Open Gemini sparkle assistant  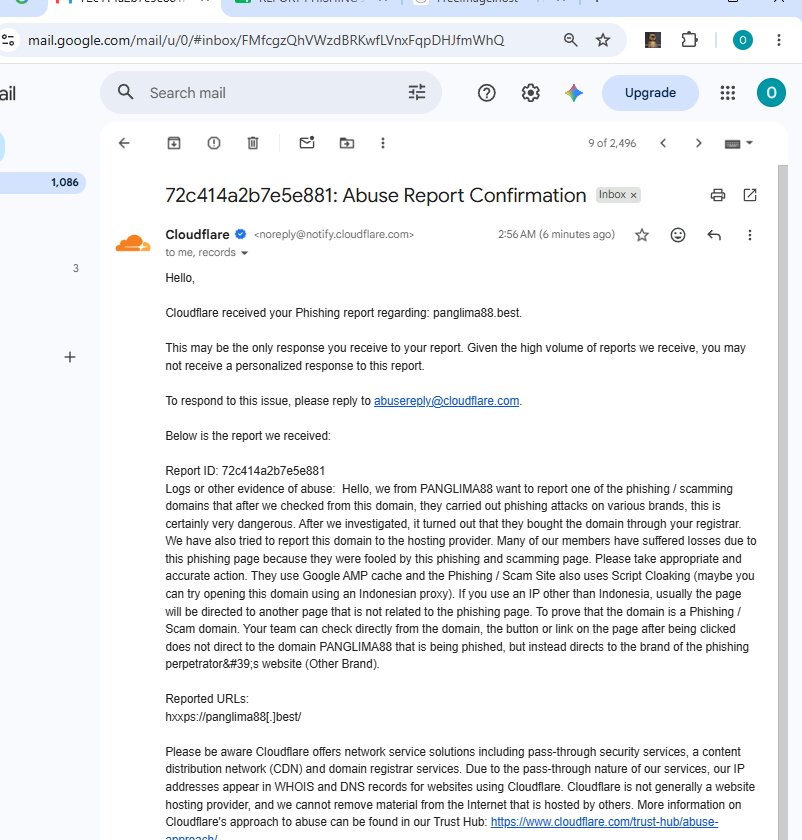point(574,93)
